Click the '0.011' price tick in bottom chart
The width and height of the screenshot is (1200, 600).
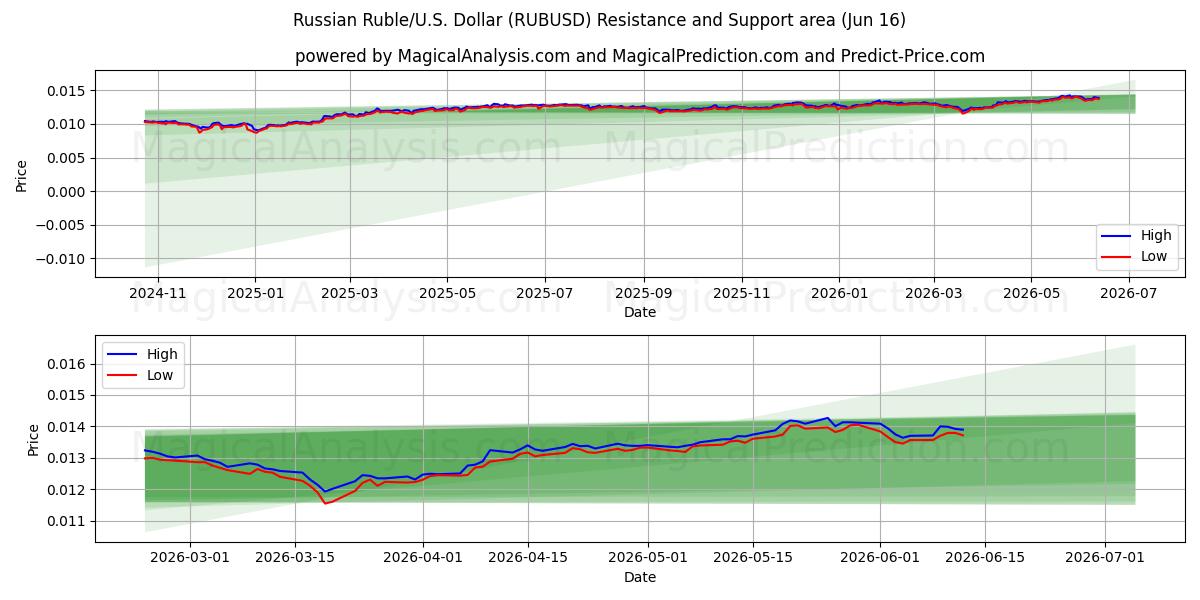pyautogui.click(x=67, y=521)
